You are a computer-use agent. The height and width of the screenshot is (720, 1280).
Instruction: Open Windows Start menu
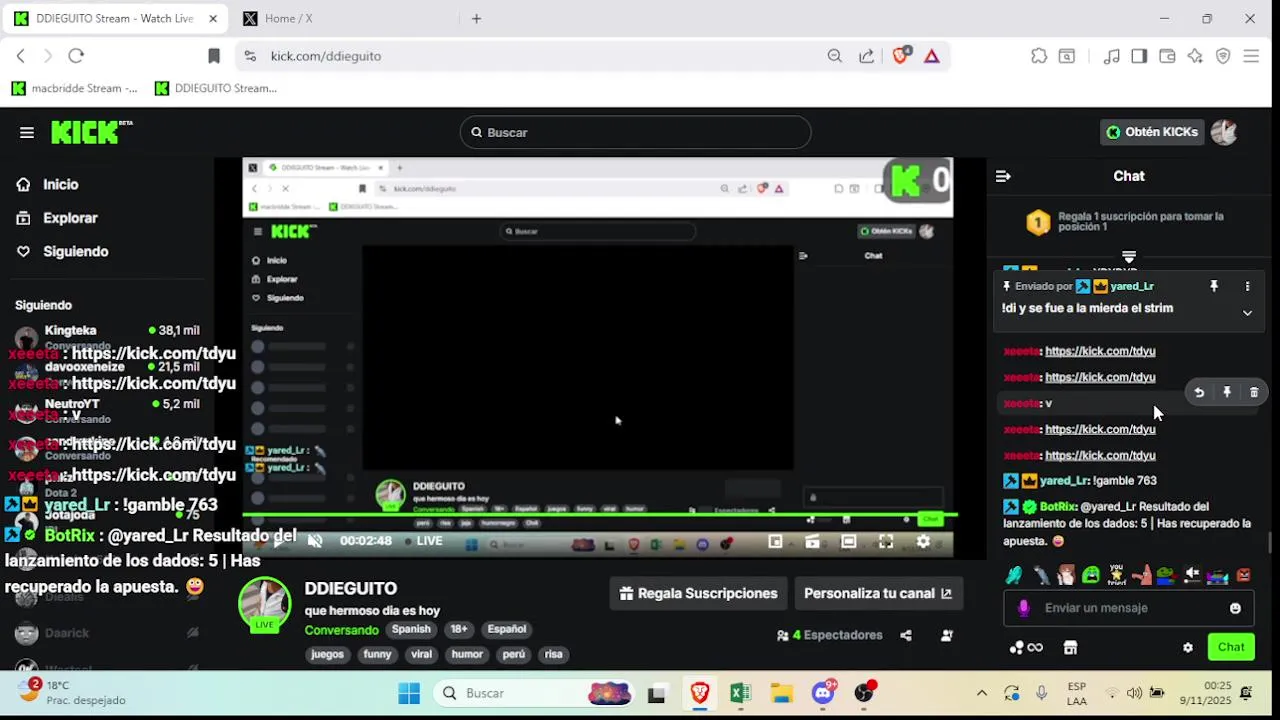click(409, 693)
